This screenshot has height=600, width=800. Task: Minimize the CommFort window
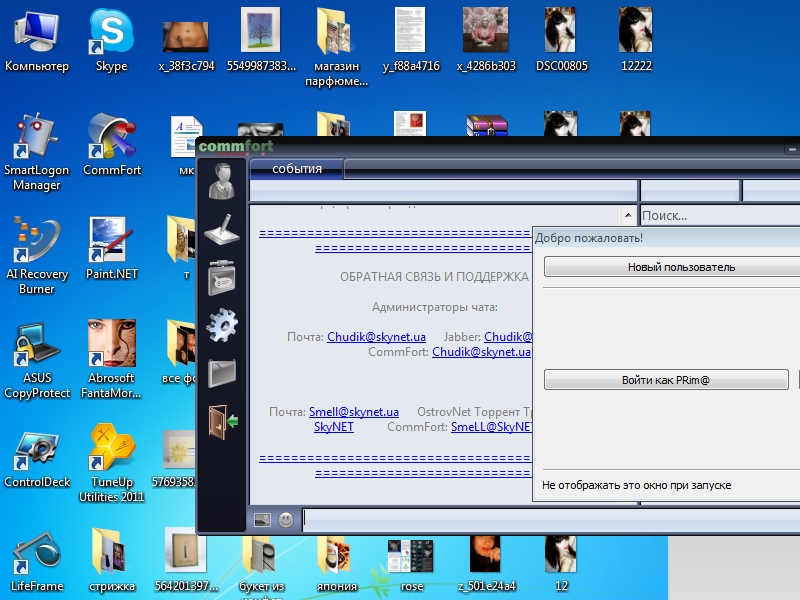792,149
